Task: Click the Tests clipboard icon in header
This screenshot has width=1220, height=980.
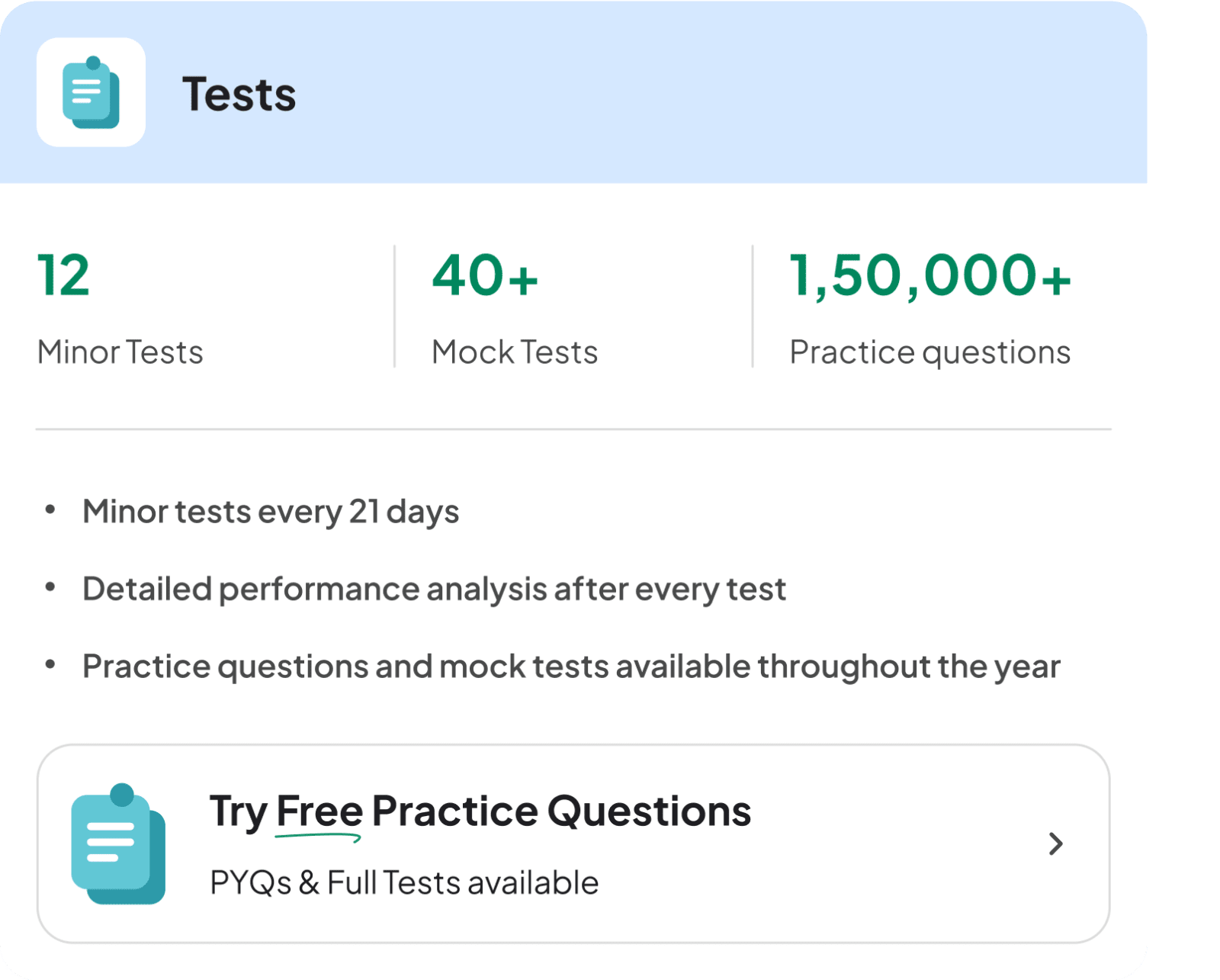Action: click(91, 92)
